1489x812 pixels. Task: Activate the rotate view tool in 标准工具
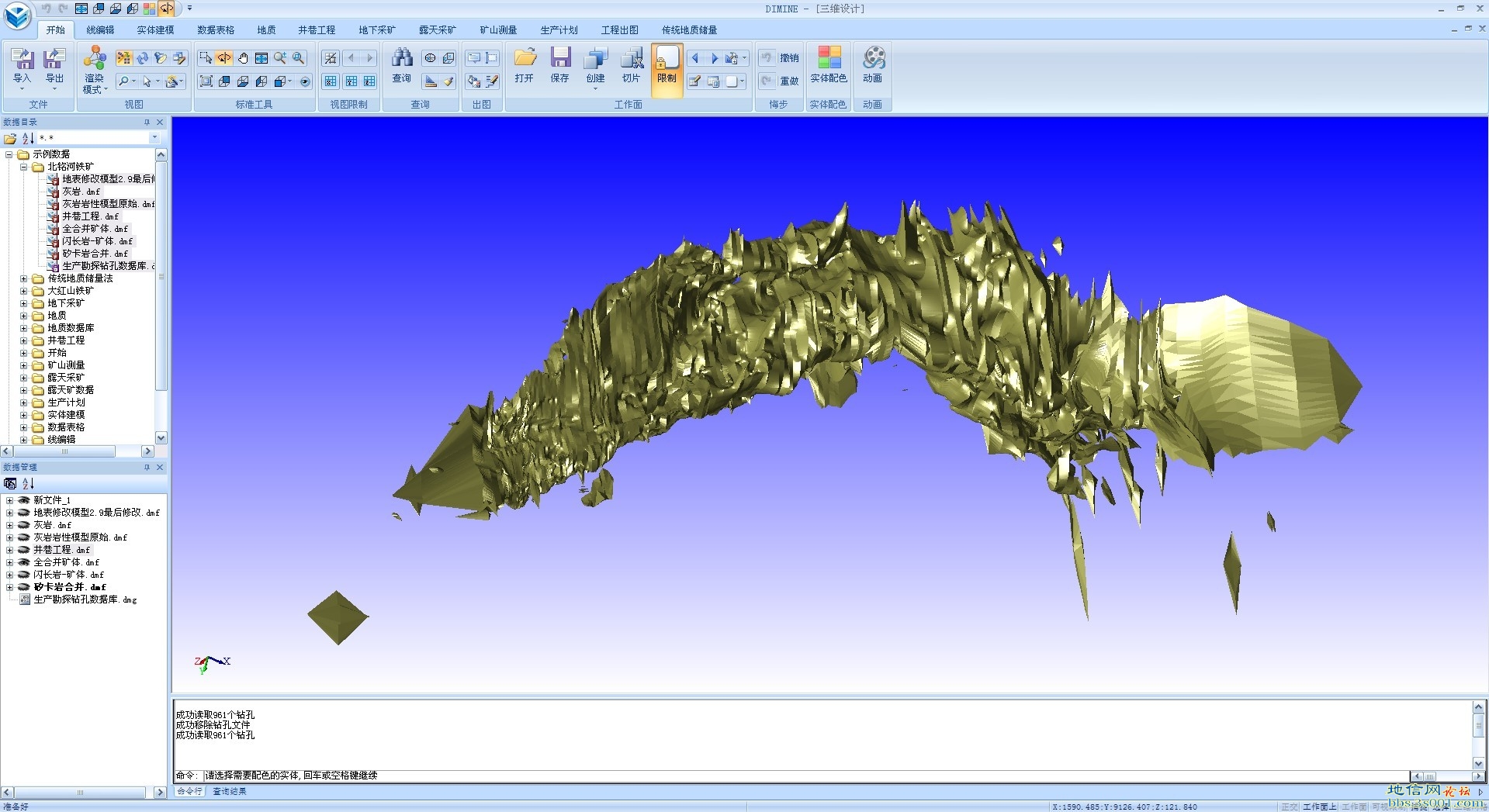(224, 58)
